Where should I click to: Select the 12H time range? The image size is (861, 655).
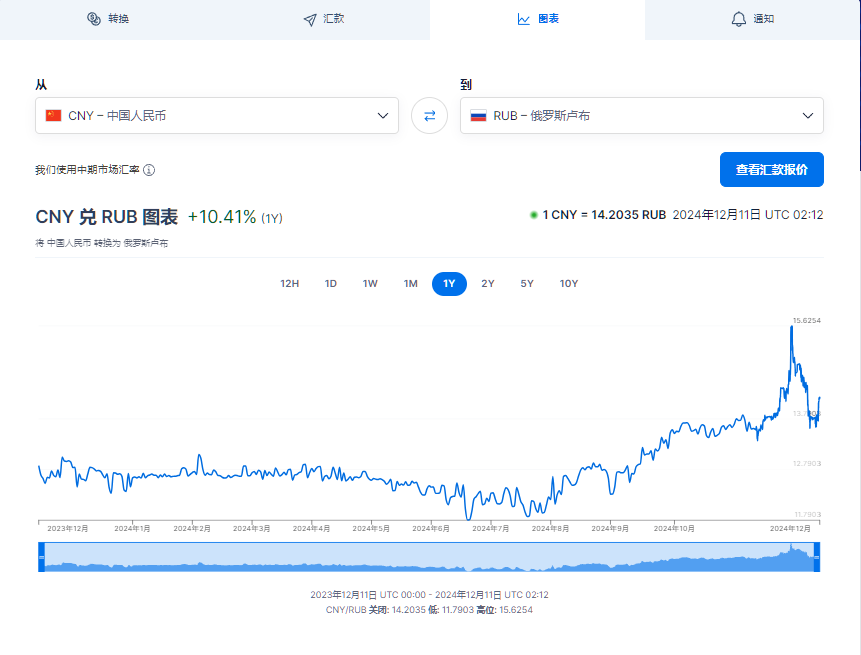coord(289,284)
